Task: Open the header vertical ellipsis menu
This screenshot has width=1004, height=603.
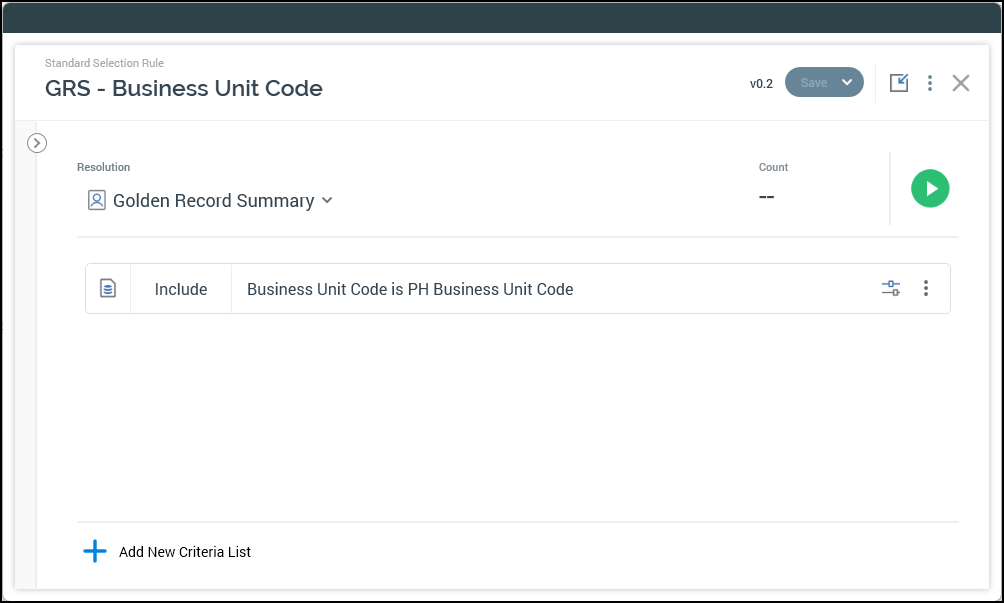Action: [x=930, y=83]
